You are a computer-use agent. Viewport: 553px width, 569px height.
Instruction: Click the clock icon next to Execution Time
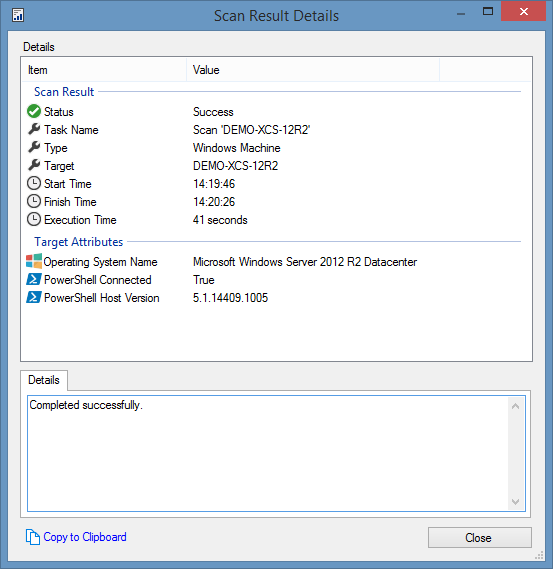34,219
